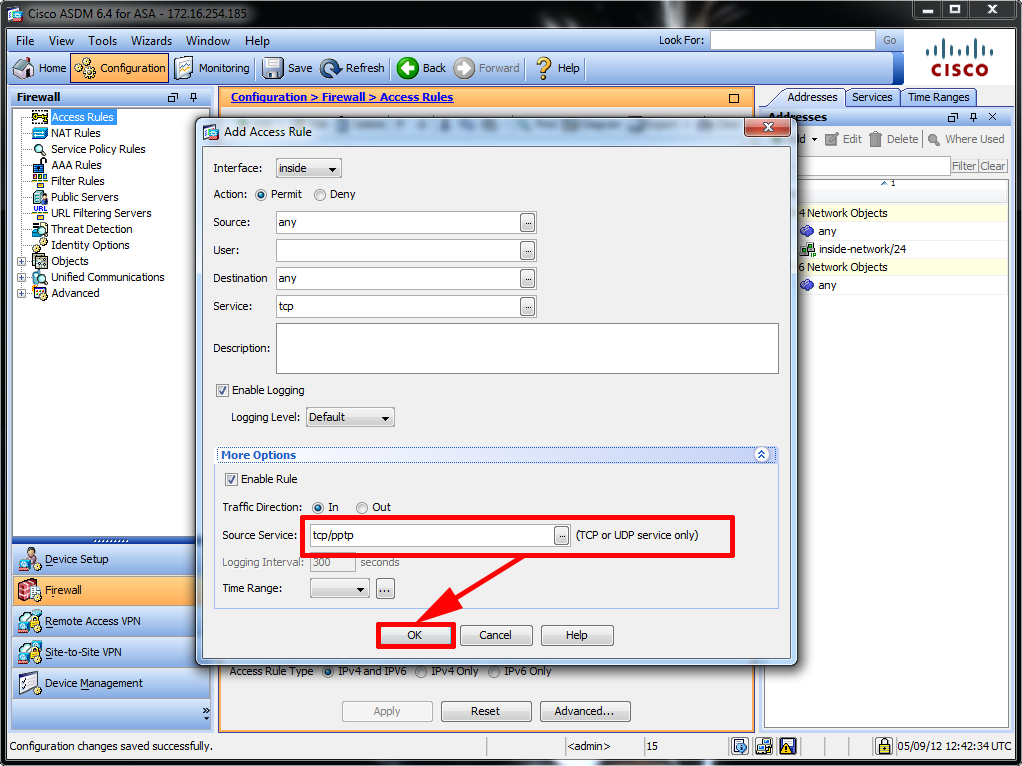This screenshot has width=1022, height=766.
Task: Open Identity Options tree node
Action: (x=90, y=245)
